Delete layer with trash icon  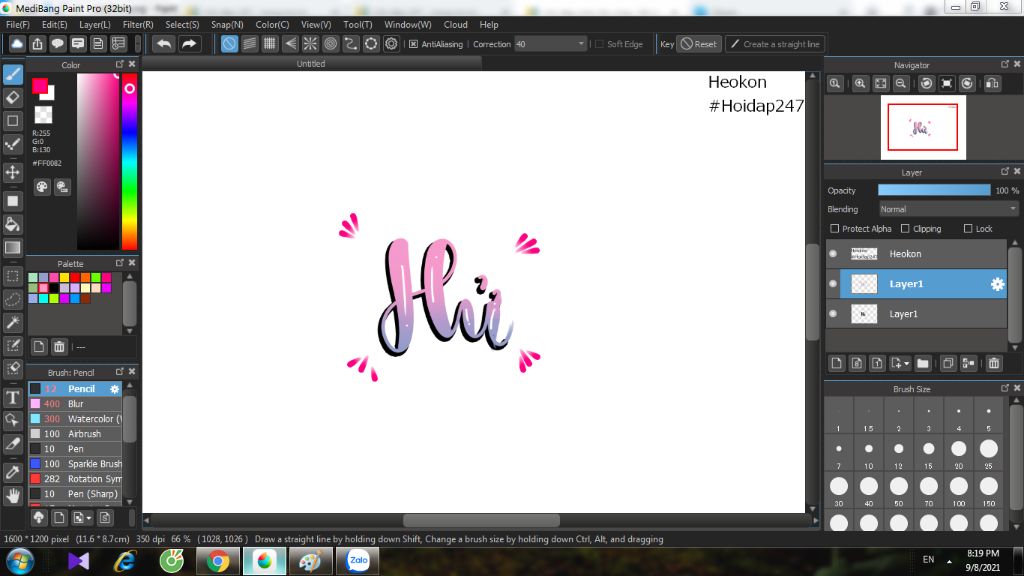[x=994, y=363]
